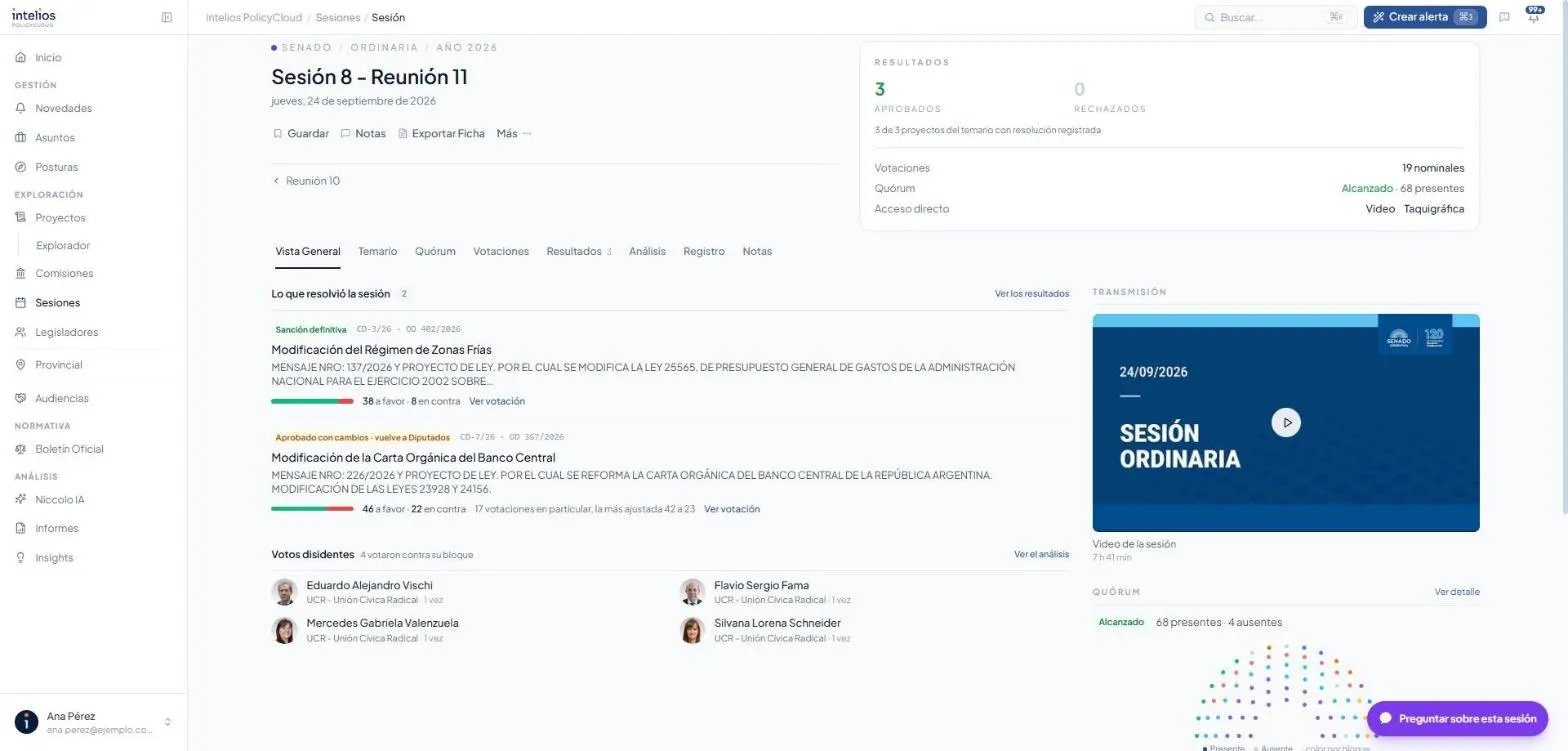
Task: Expand the Ana Pérez account switcher
Action: coord(167,722)
